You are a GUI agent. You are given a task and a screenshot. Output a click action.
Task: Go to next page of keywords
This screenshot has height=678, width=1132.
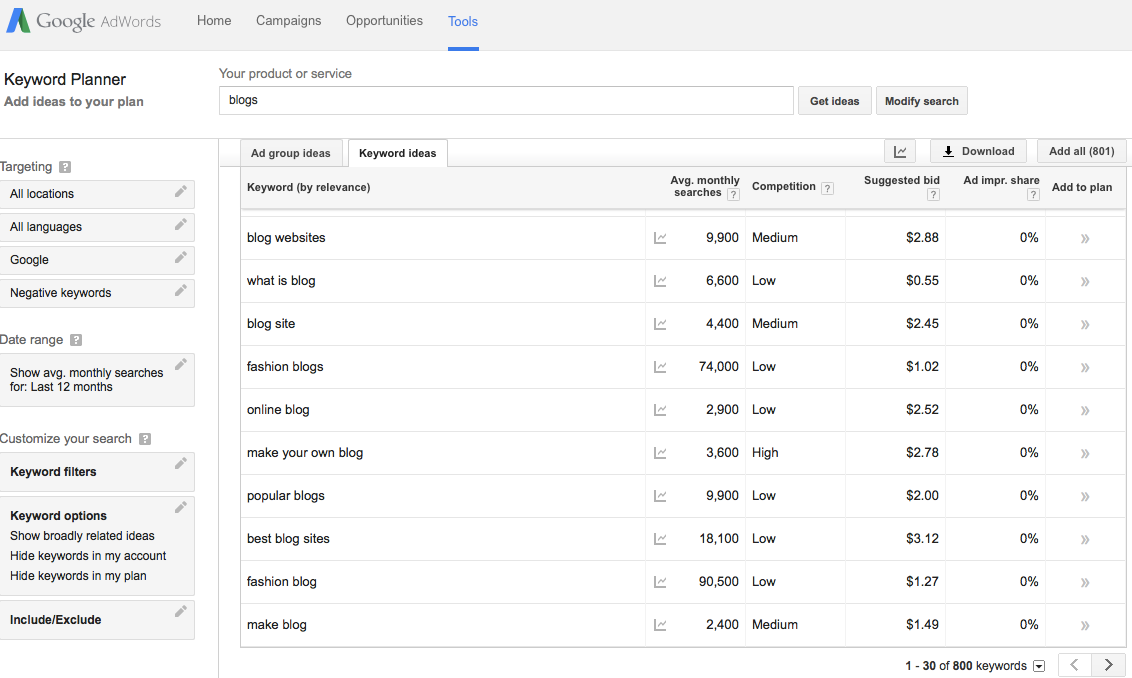pyautogui.click(x=1108, y=665)
